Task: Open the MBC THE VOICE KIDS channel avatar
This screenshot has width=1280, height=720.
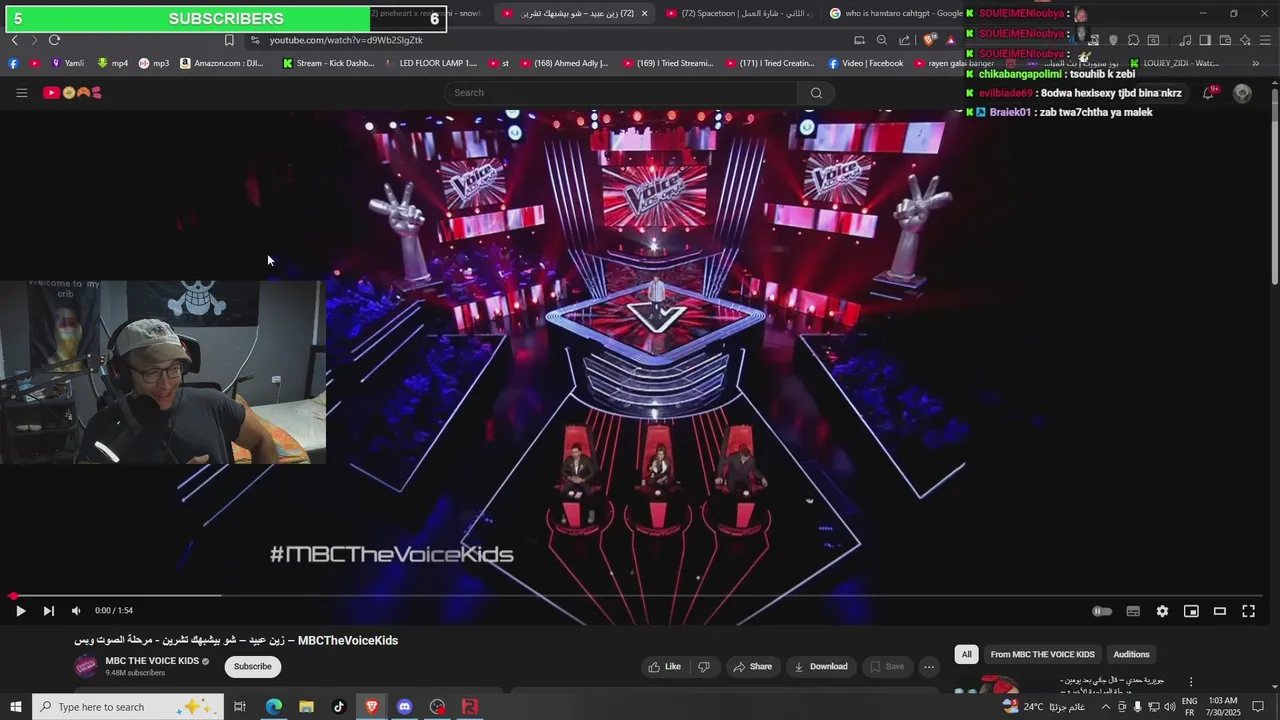Action: [86, 666]
